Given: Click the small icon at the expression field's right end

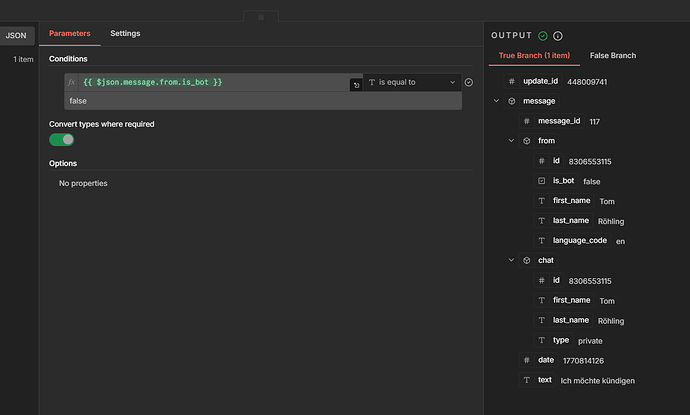Looking at the screenshot, I should [355, 85].
